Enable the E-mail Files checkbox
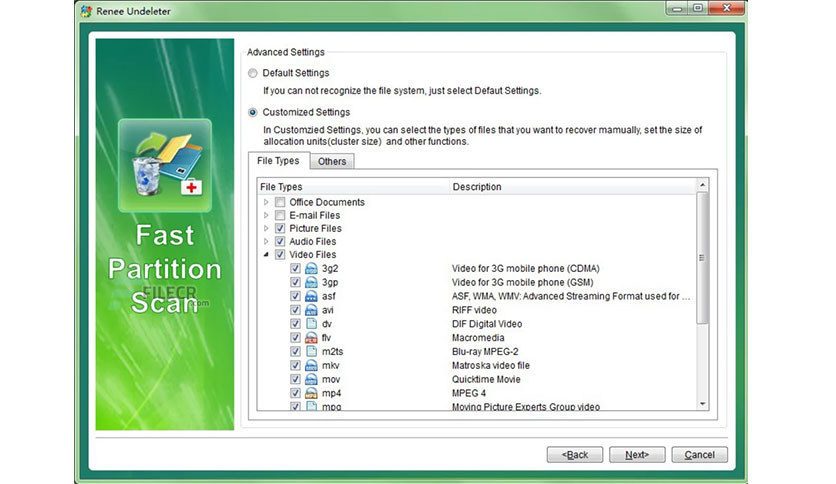This screenshot has height=484, width=836. click(x=280, y=215)
